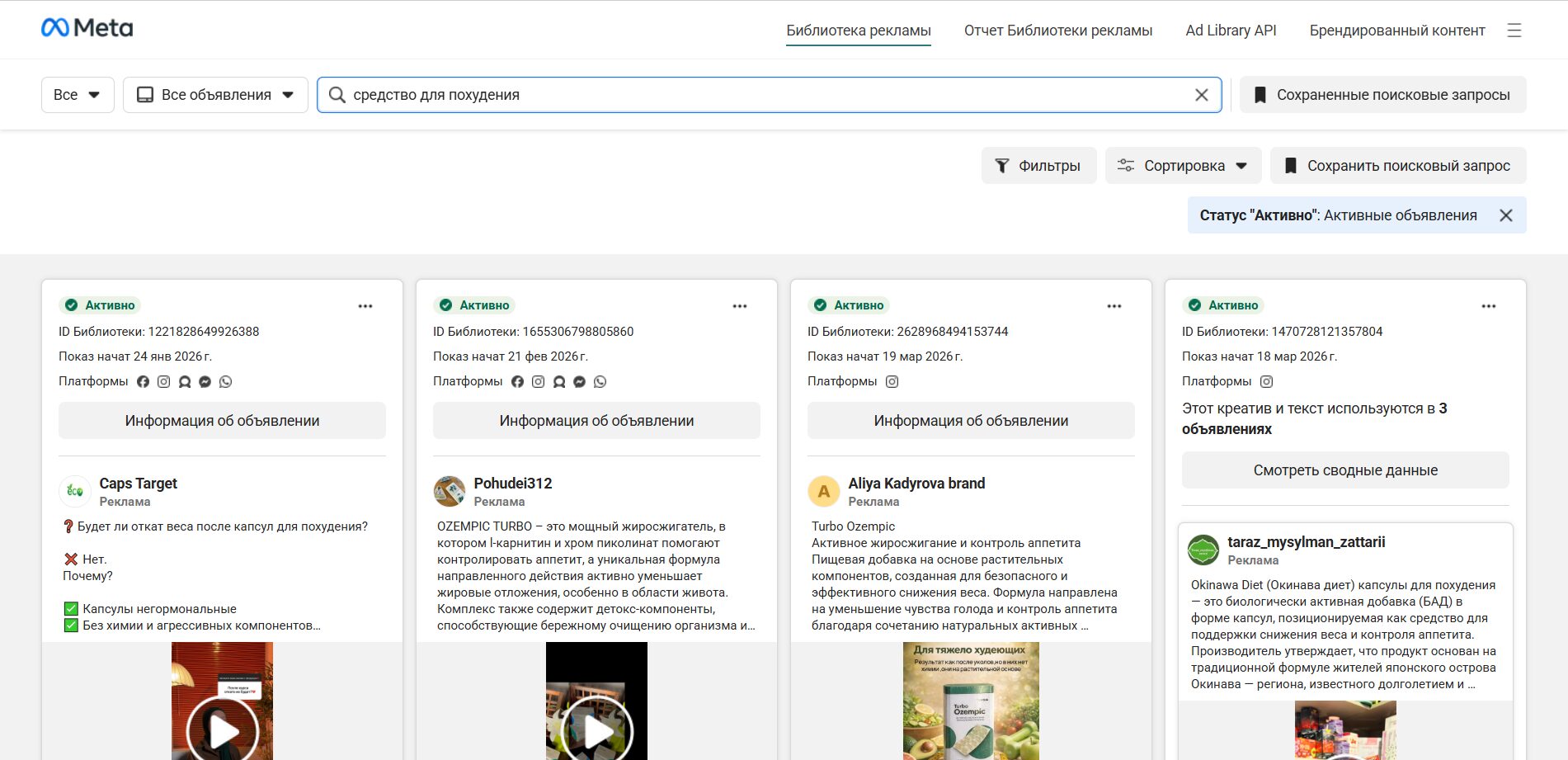Open the Фильтры button
The image size is (1568, 760).
[x=1038, y=166]
